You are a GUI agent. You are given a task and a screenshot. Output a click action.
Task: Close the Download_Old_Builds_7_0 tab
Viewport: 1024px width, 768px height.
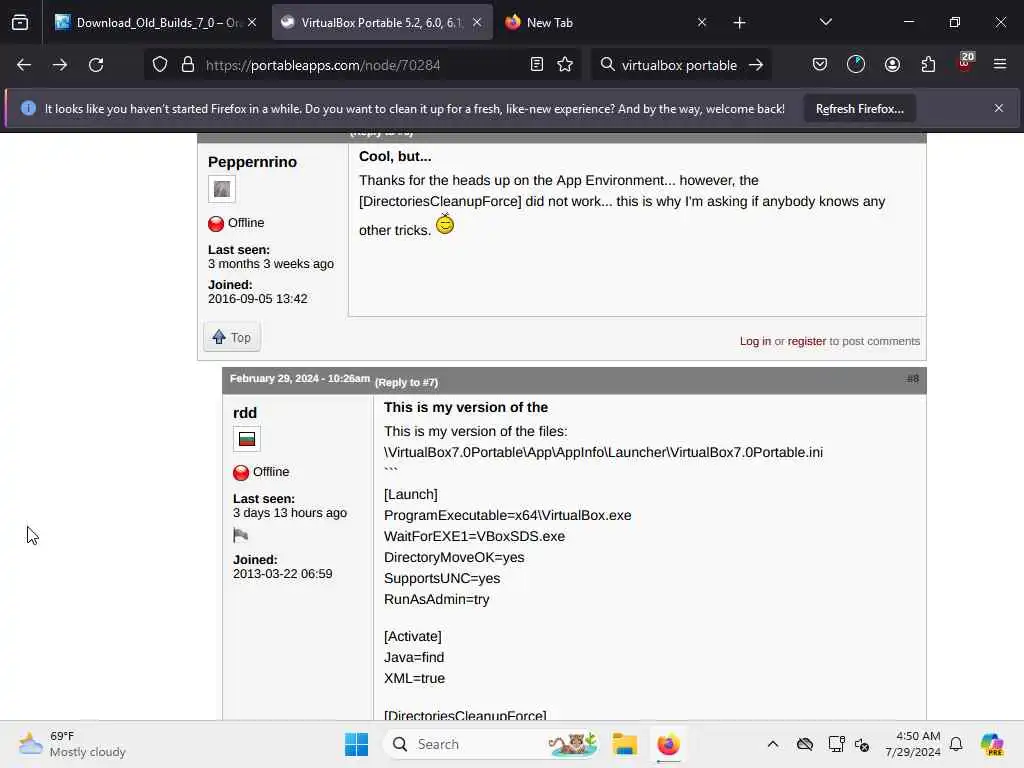pos(252,22)
